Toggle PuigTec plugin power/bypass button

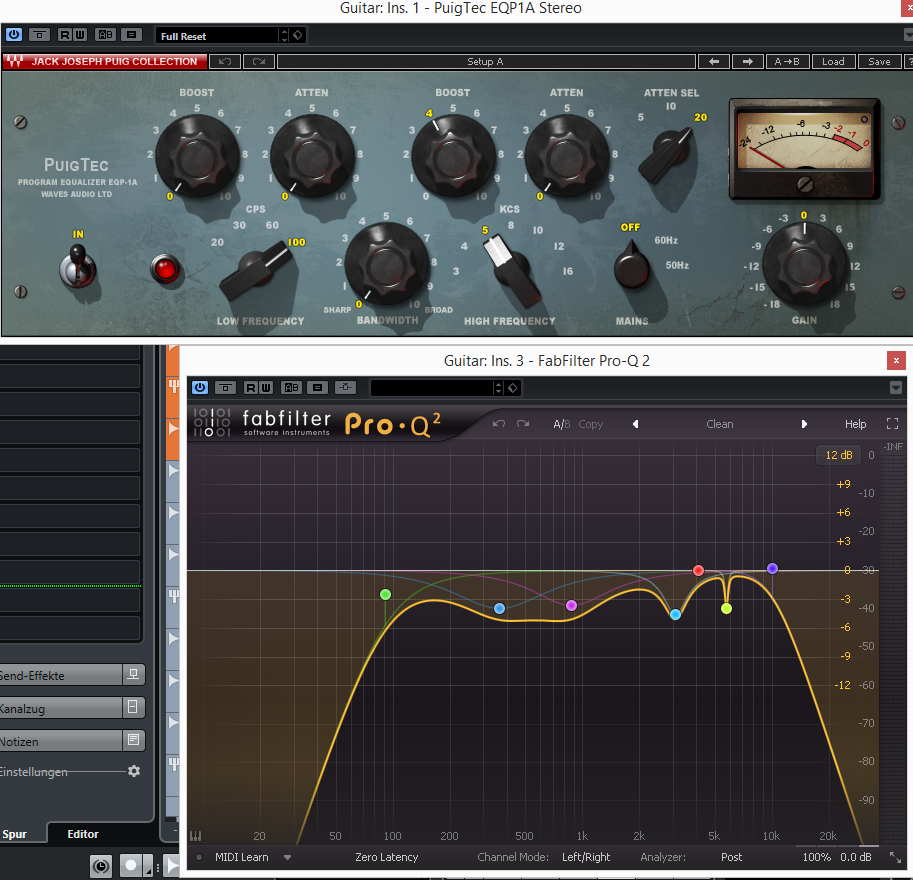[x=14, y=35]
